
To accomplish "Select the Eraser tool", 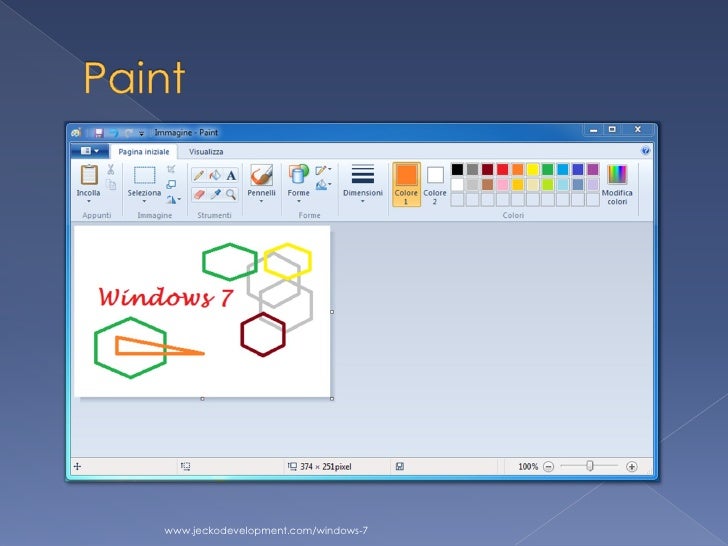I will click(199, 194).
